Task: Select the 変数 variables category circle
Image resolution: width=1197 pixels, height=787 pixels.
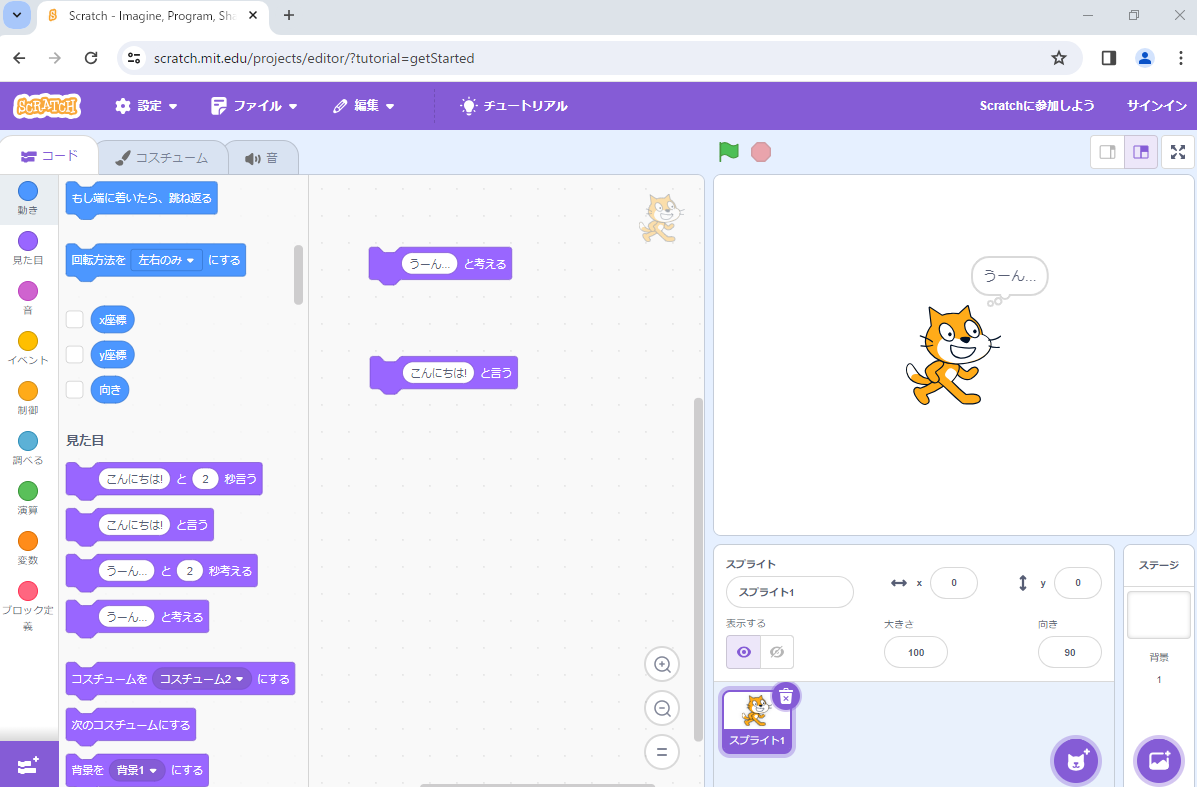Action: 28,541
